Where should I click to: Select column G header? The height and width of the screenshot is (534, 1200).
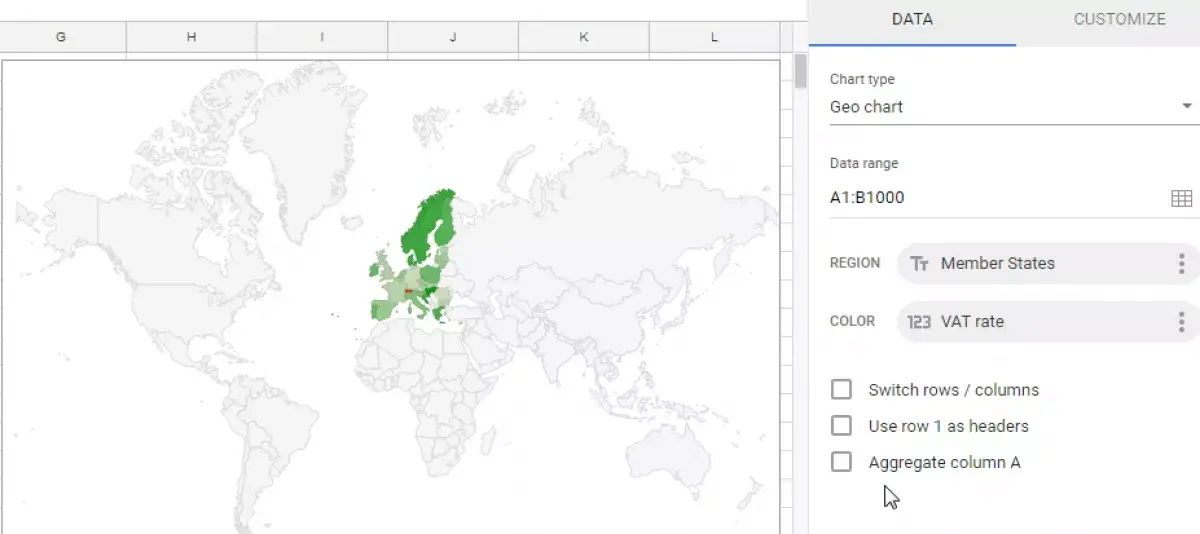point(61,37)
